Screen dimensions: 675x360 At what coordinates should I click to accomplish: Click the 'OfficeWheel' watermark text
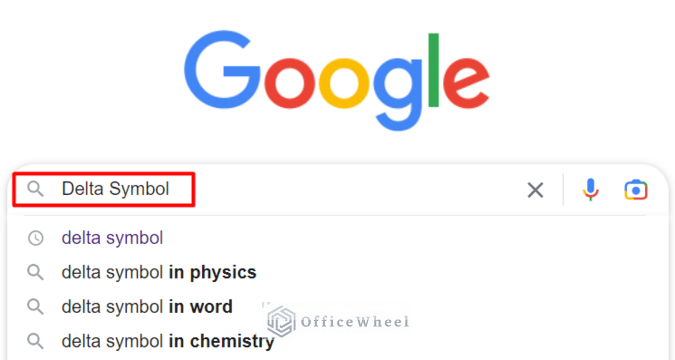(355, 322)
